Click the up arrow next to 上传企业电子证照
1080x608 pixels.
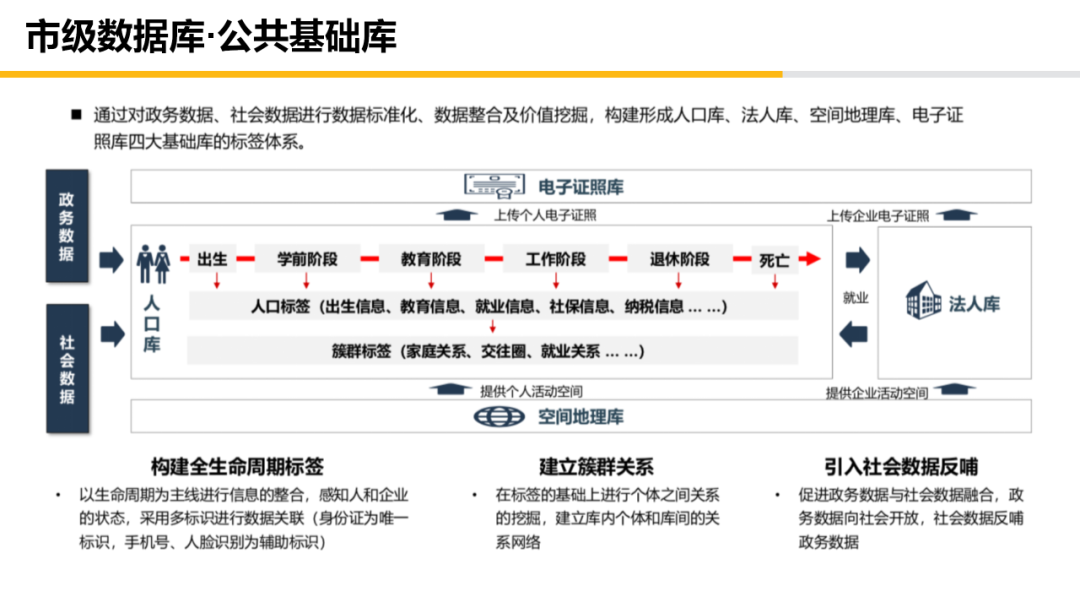[x=957, y=216]
